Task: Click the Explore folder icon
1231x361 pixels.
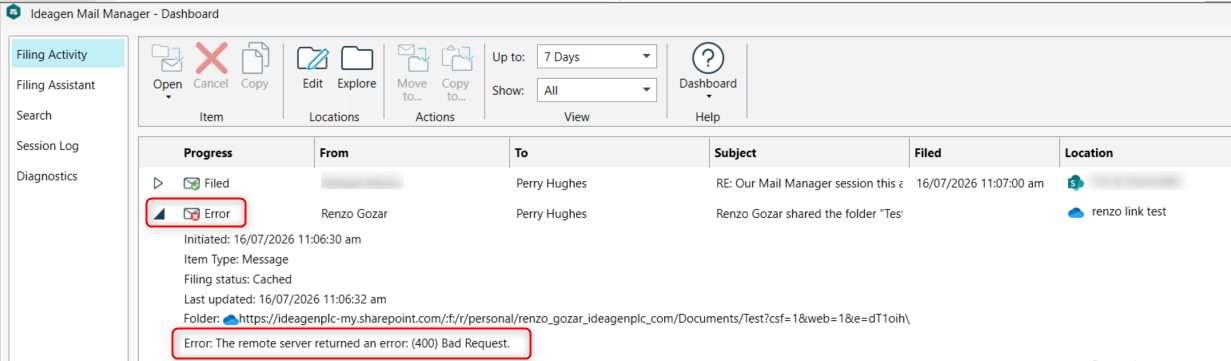Action: 357,58
